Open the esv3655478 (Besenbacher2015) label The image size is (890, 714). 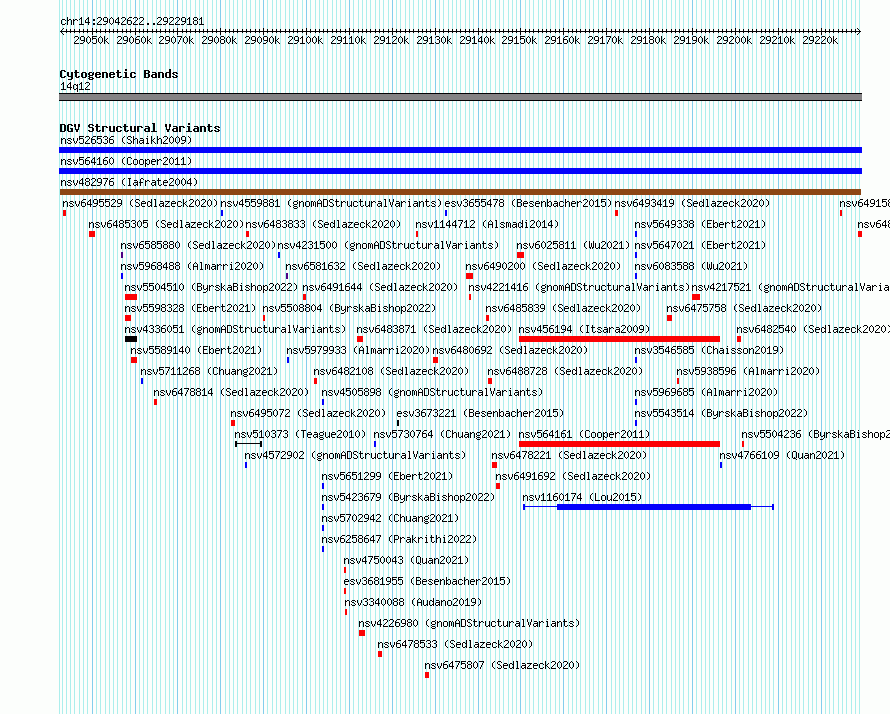pyautogui.click(x=528, y=203)
